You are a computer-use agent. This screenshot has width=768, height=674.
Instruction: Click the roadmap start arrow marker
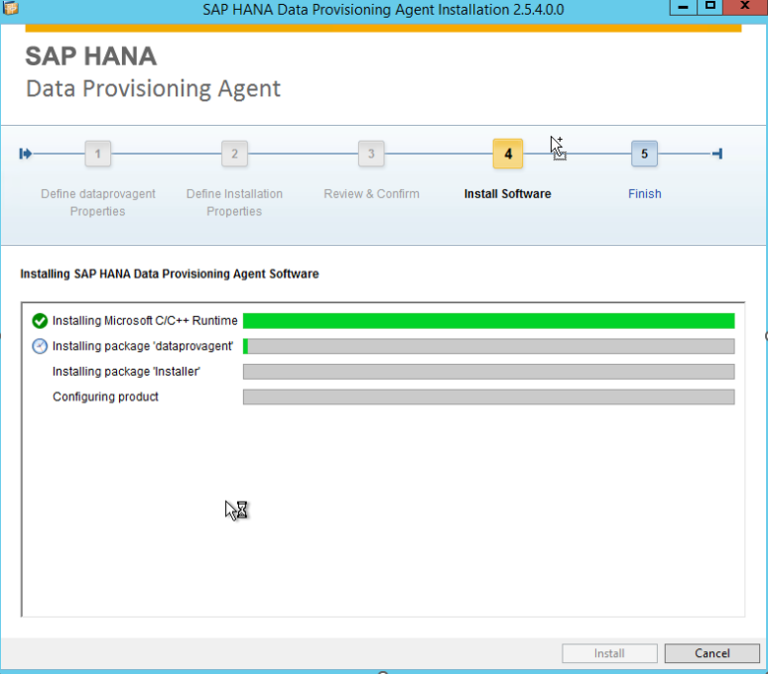(25, 154)
